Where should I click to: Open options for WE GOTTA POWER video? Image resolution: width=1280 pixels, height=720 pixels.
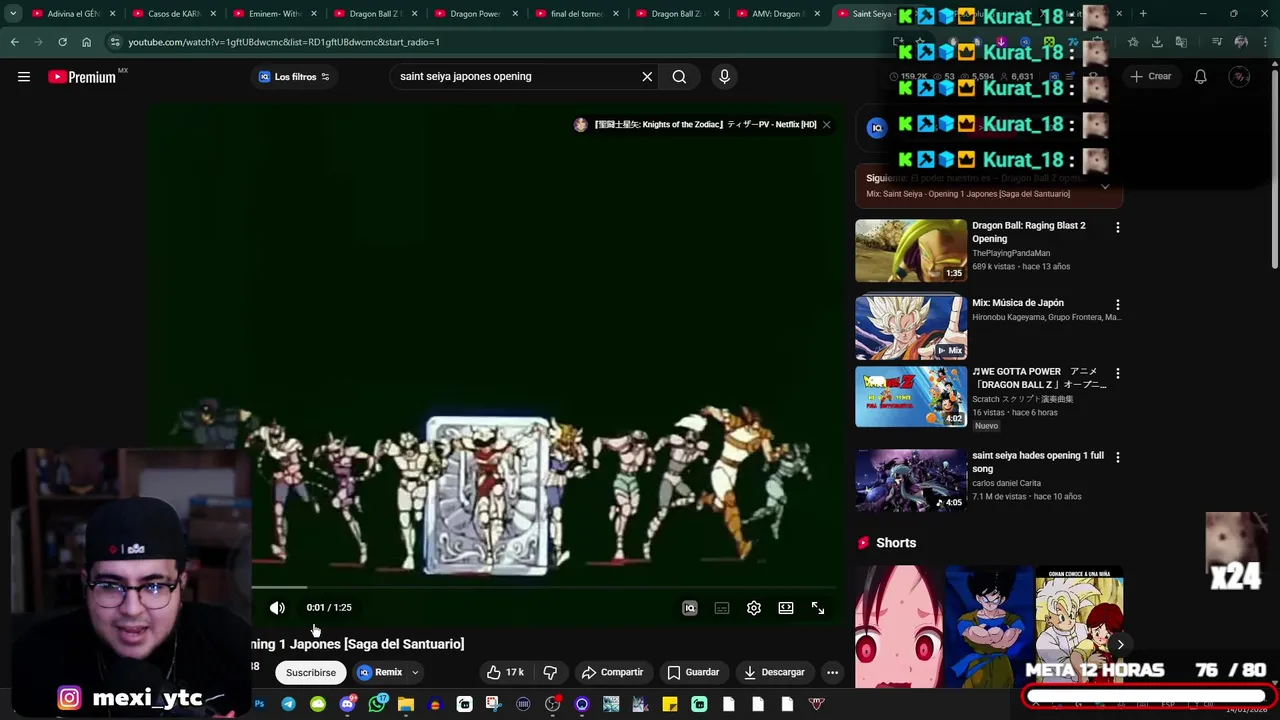1118,374
